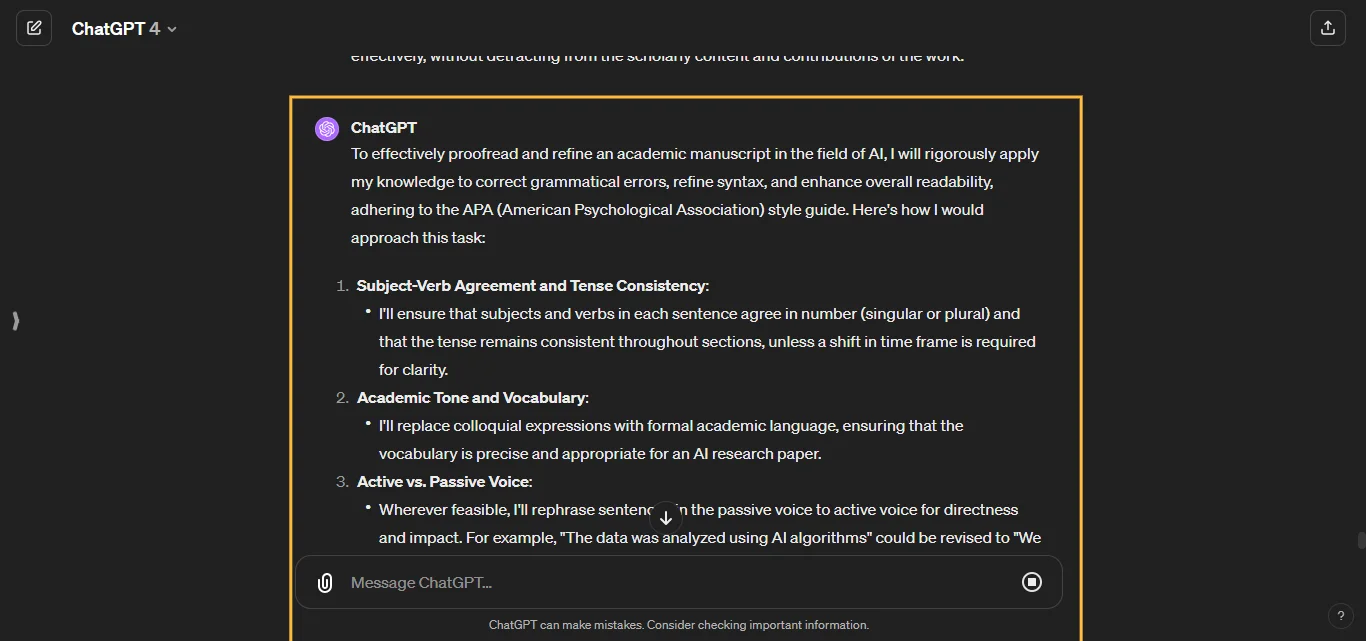Share the conversation using the export icon
1366x641 pixels.
pyautogui.click(x=1328, y=27)
